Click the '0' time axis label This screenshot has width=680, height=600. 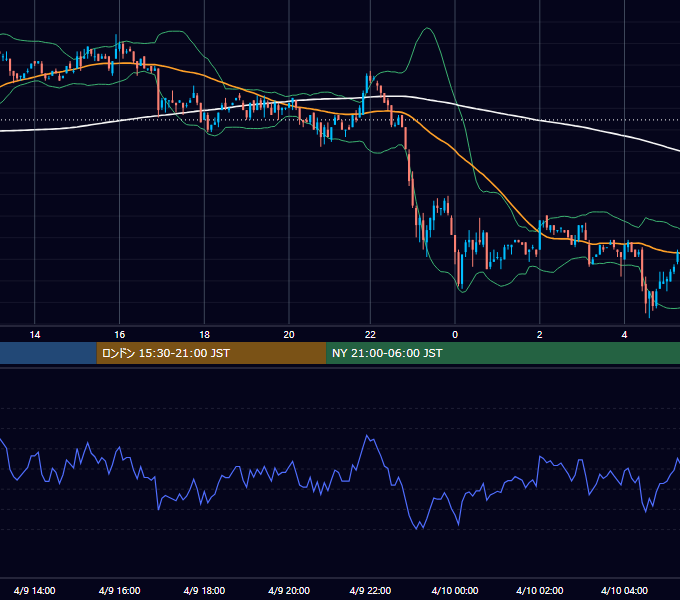click(455, 335)
